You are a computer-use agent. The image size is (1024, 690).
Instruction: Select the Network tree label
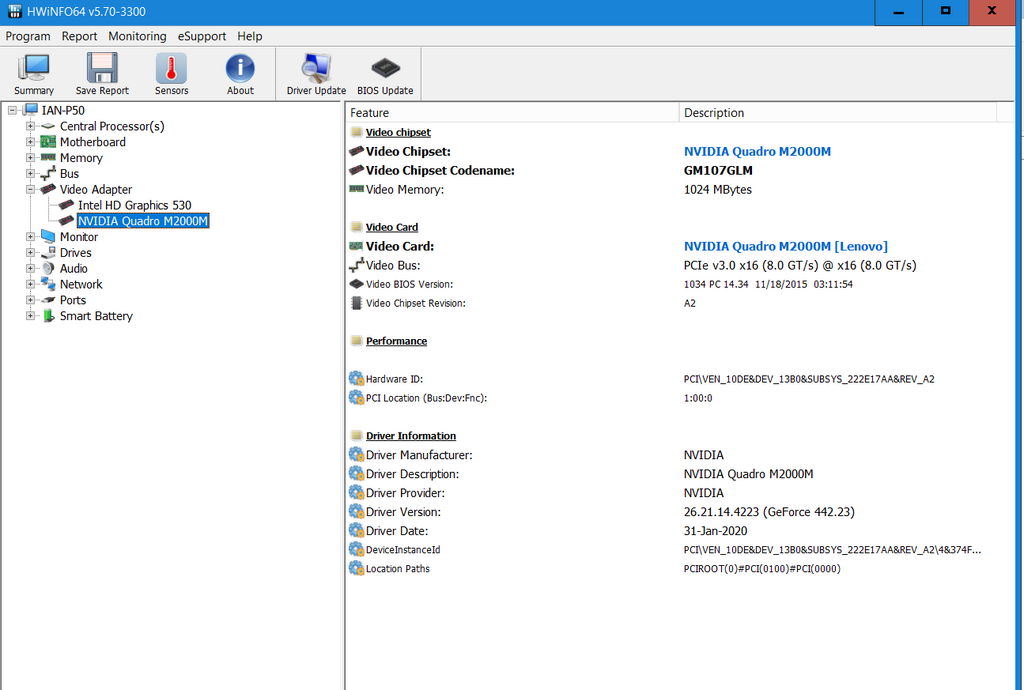pos(81,284)
